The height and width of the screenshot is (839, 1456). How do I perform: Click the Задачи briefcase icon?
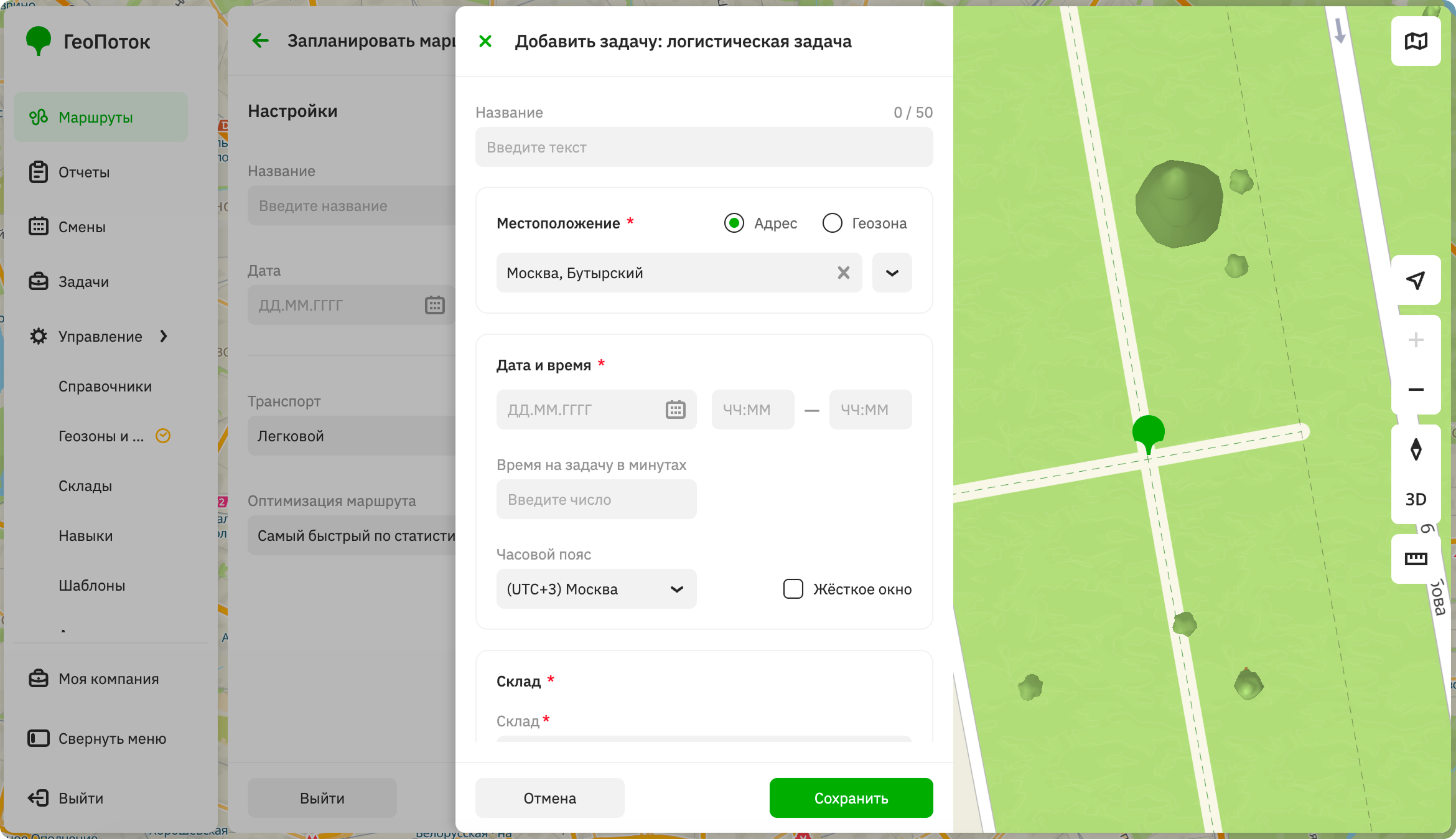point(39,281)
